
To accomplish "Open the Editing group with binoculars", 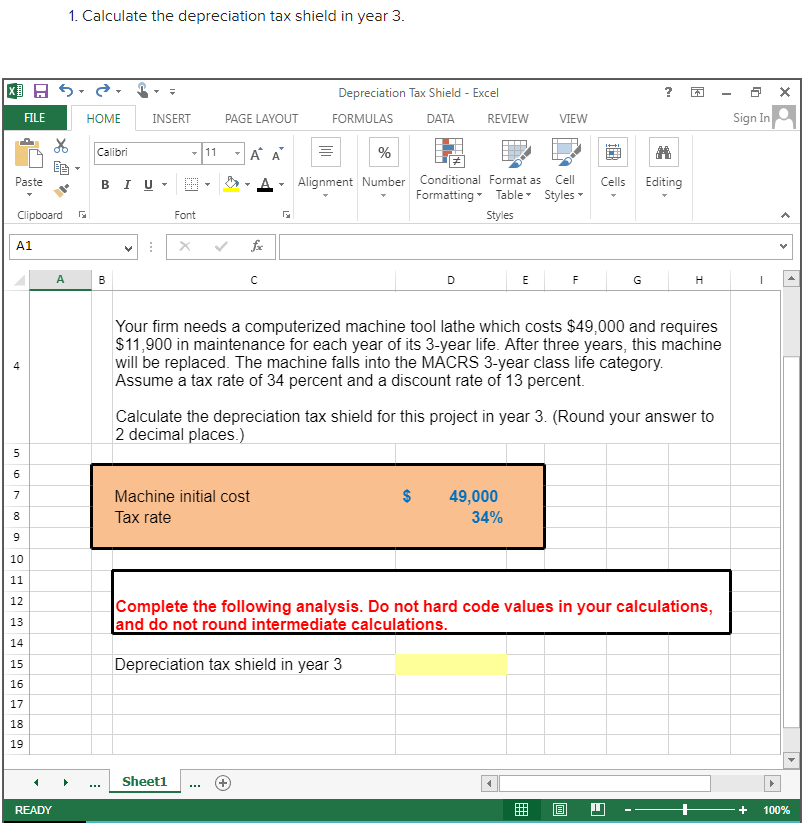I will point(664,168).
